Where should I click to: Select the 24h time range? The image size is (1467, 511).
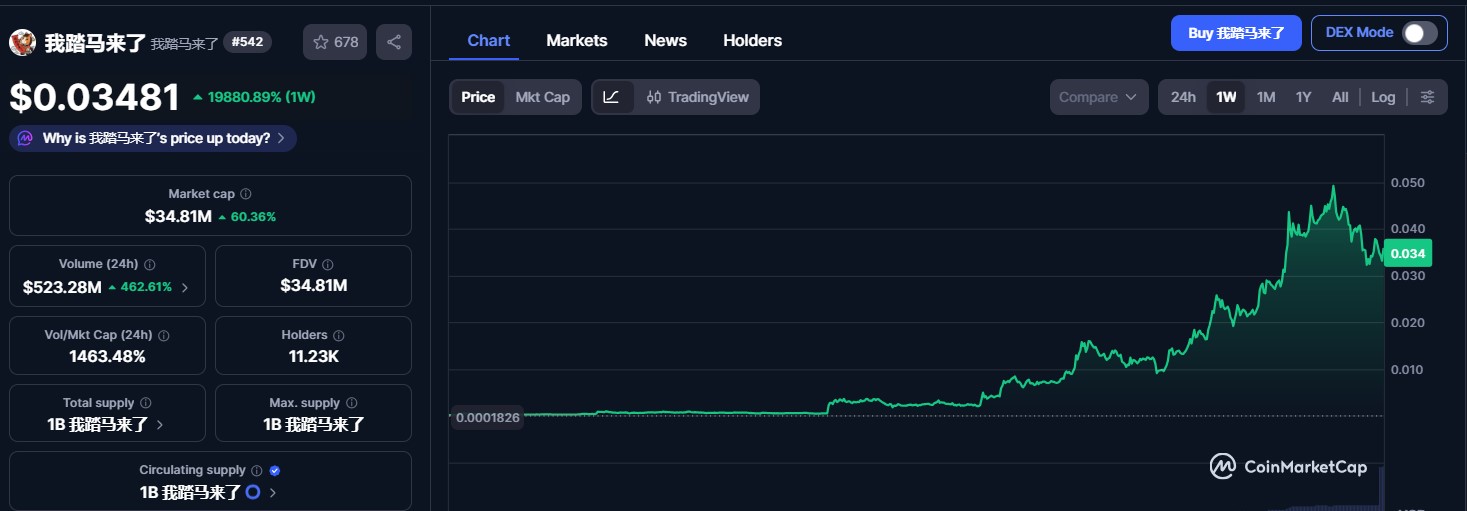coord(1183,97)
